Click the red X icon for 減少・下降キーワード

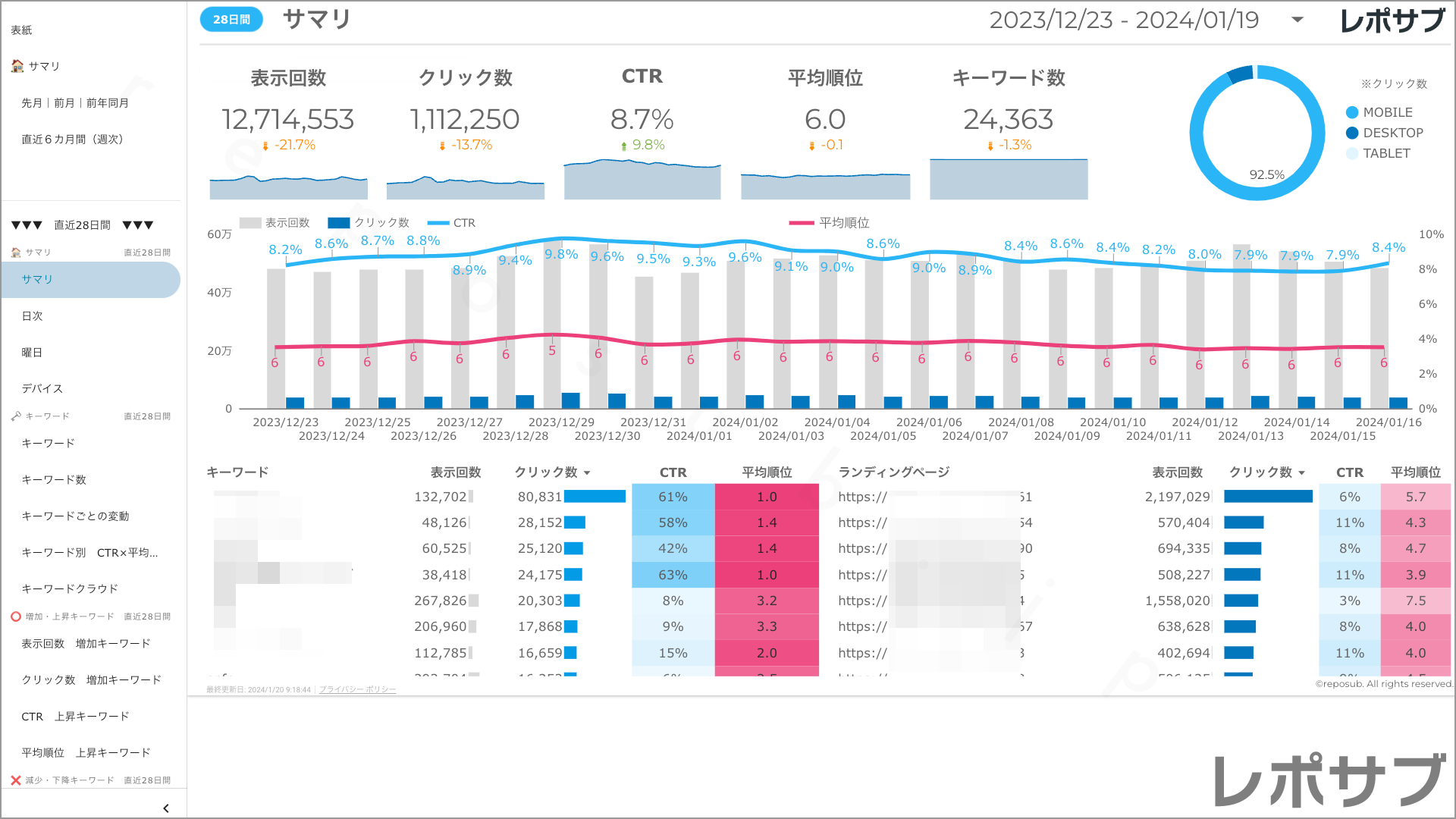[15, 780]
